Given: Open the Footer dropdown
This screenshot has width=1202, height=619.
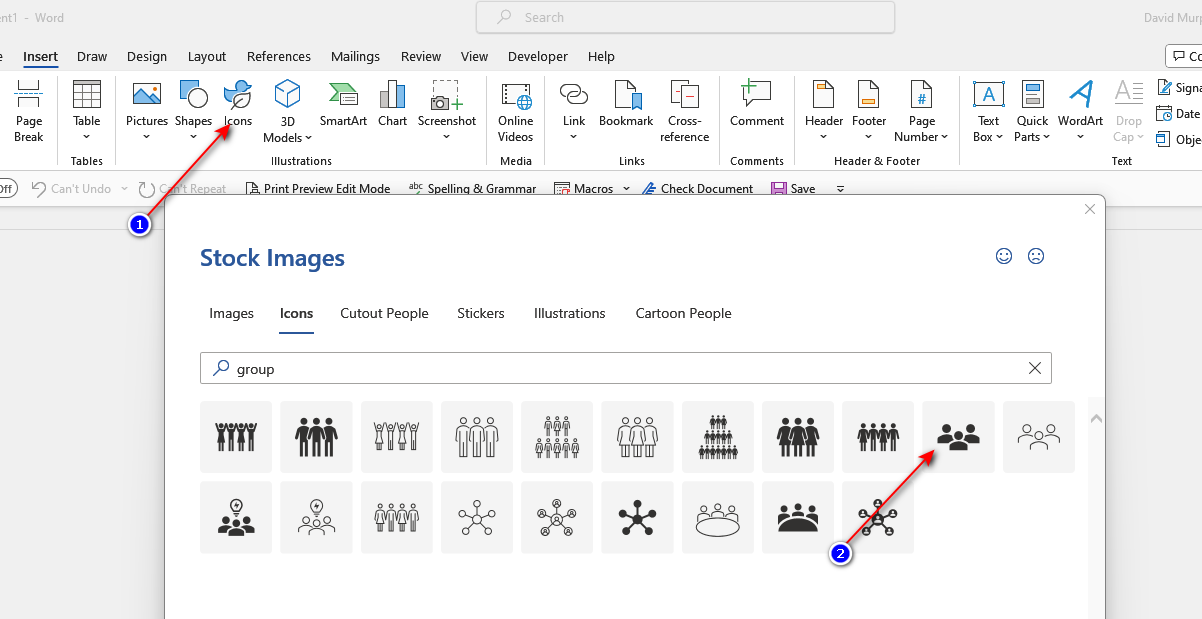Looking at the screenshot, I should coord(869,137).
